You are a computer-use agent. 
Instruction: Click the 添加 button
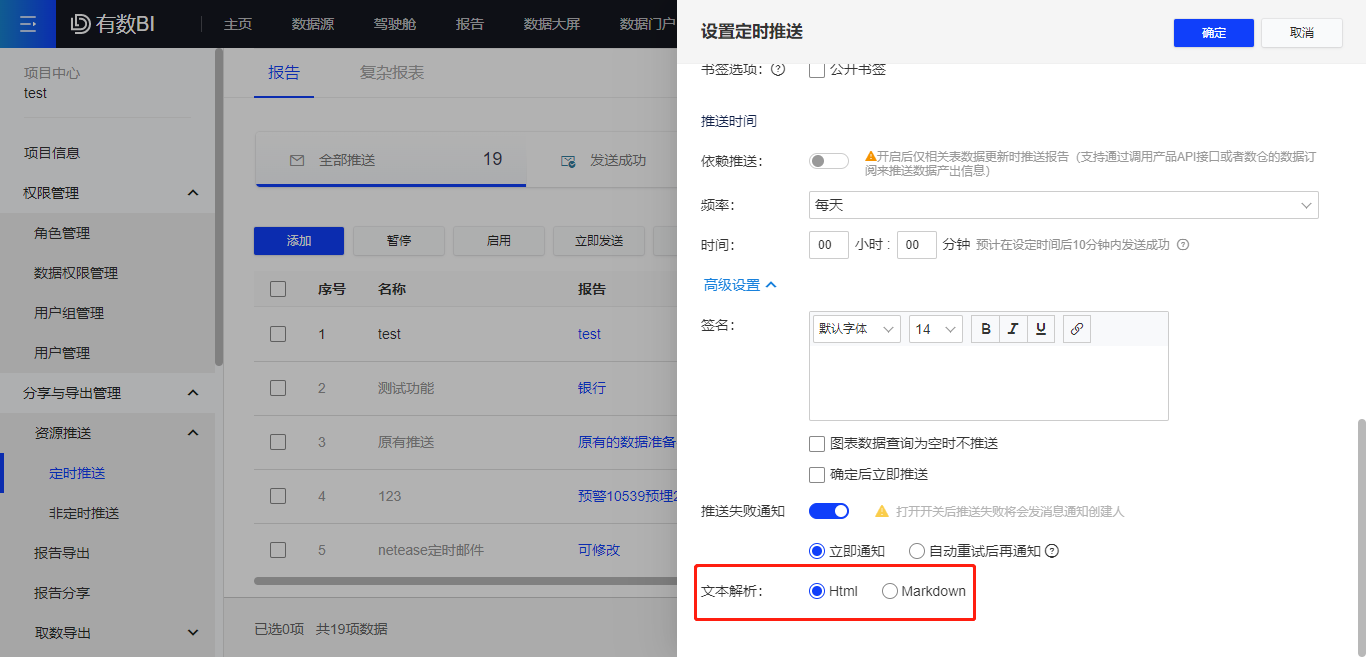click(299, 241)
